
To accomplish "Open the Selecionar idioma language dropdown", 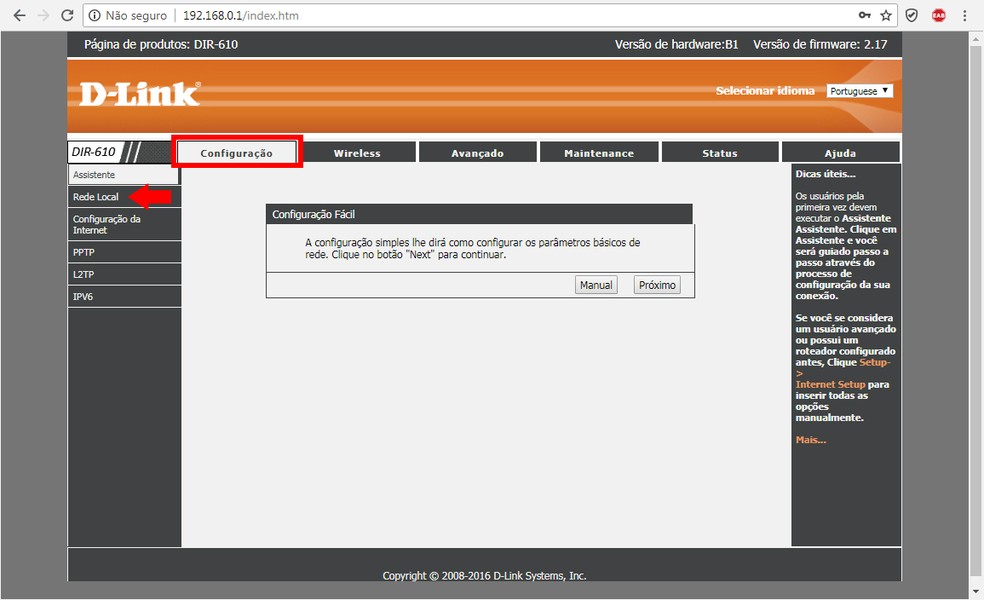I will 859,90.
